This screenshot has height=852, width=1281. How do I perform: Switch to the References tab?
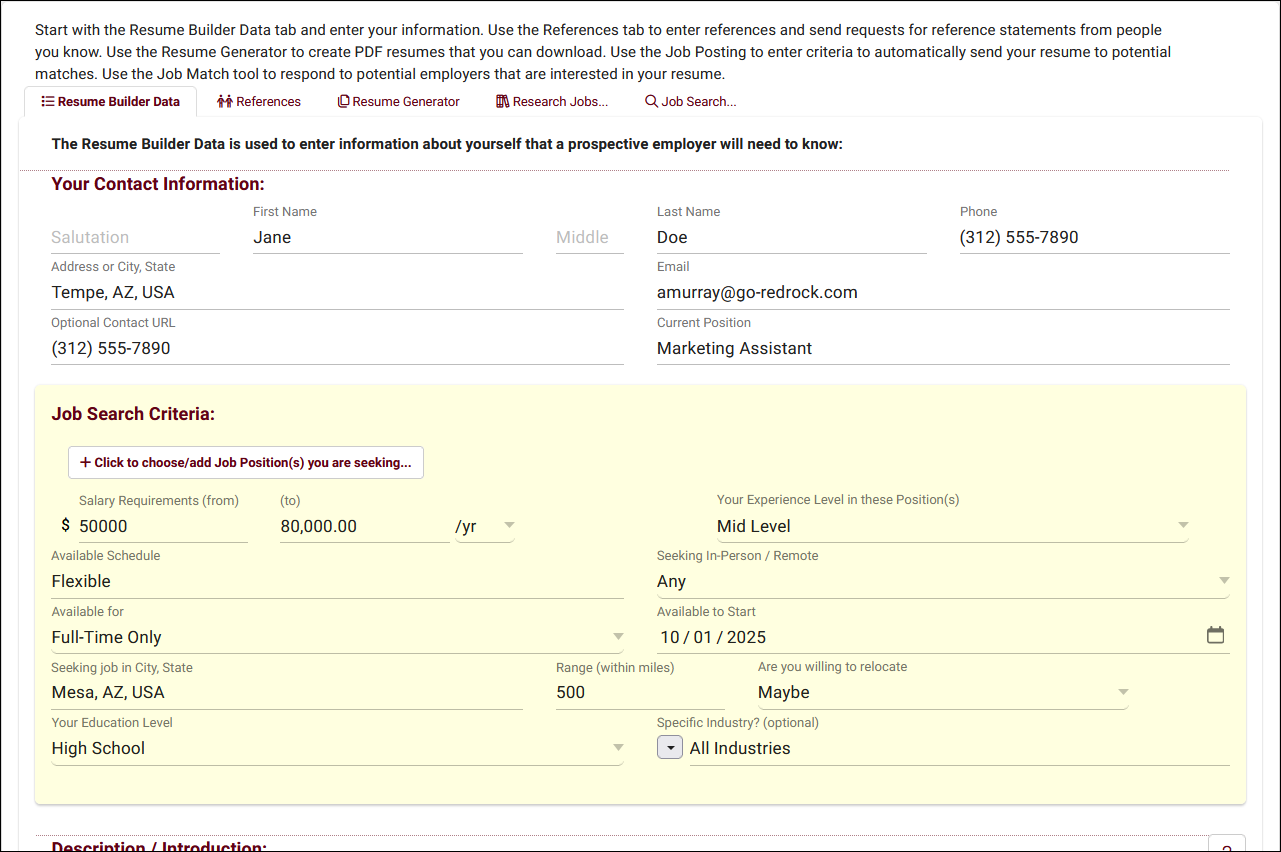pyautogui.click(x=259, y=101)
